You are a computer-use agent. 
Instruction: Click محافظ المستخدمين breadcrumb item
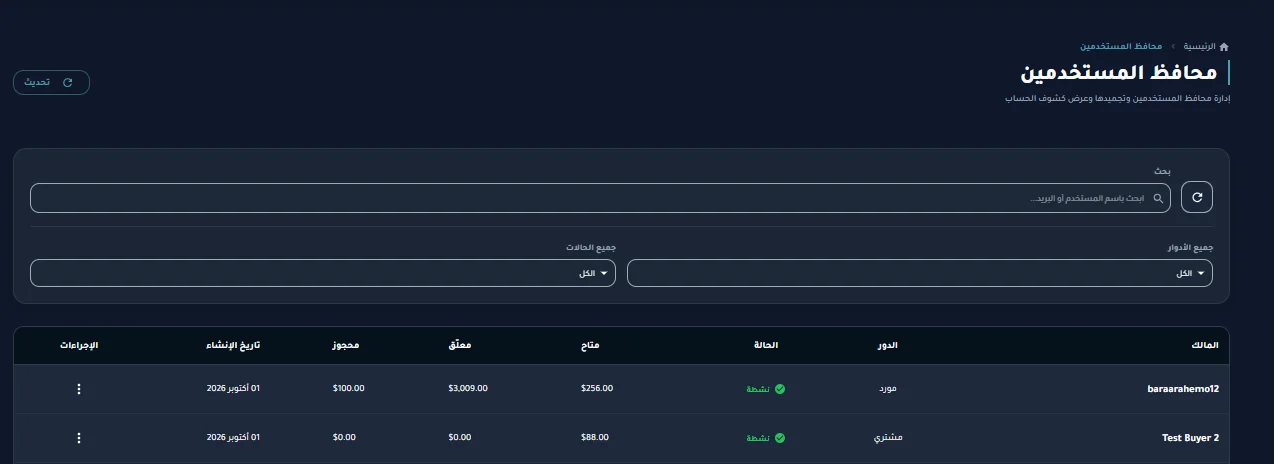point(1121,47)
